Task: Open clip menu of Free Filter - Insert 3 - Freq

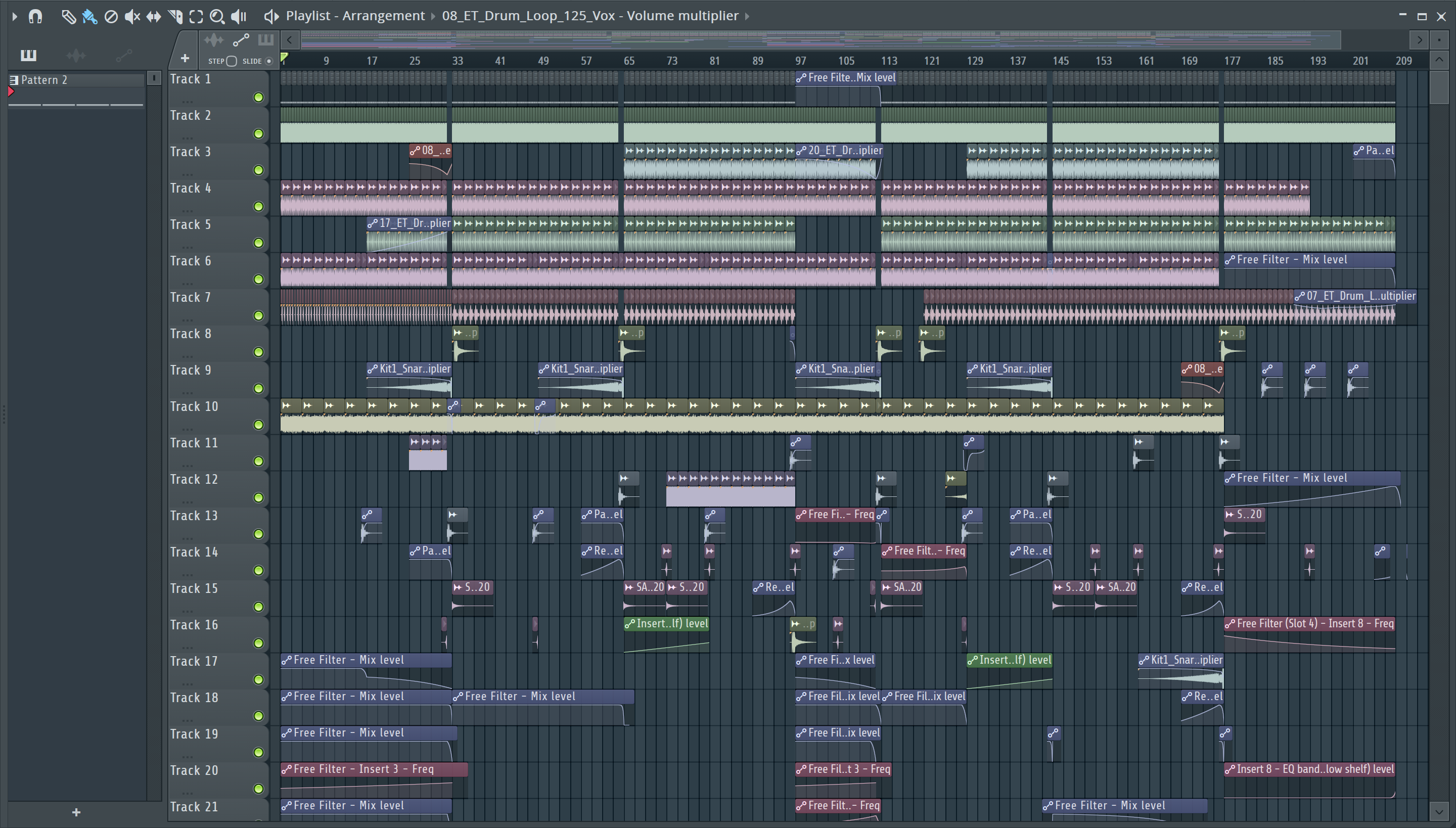Action: (x=287, y=769)
